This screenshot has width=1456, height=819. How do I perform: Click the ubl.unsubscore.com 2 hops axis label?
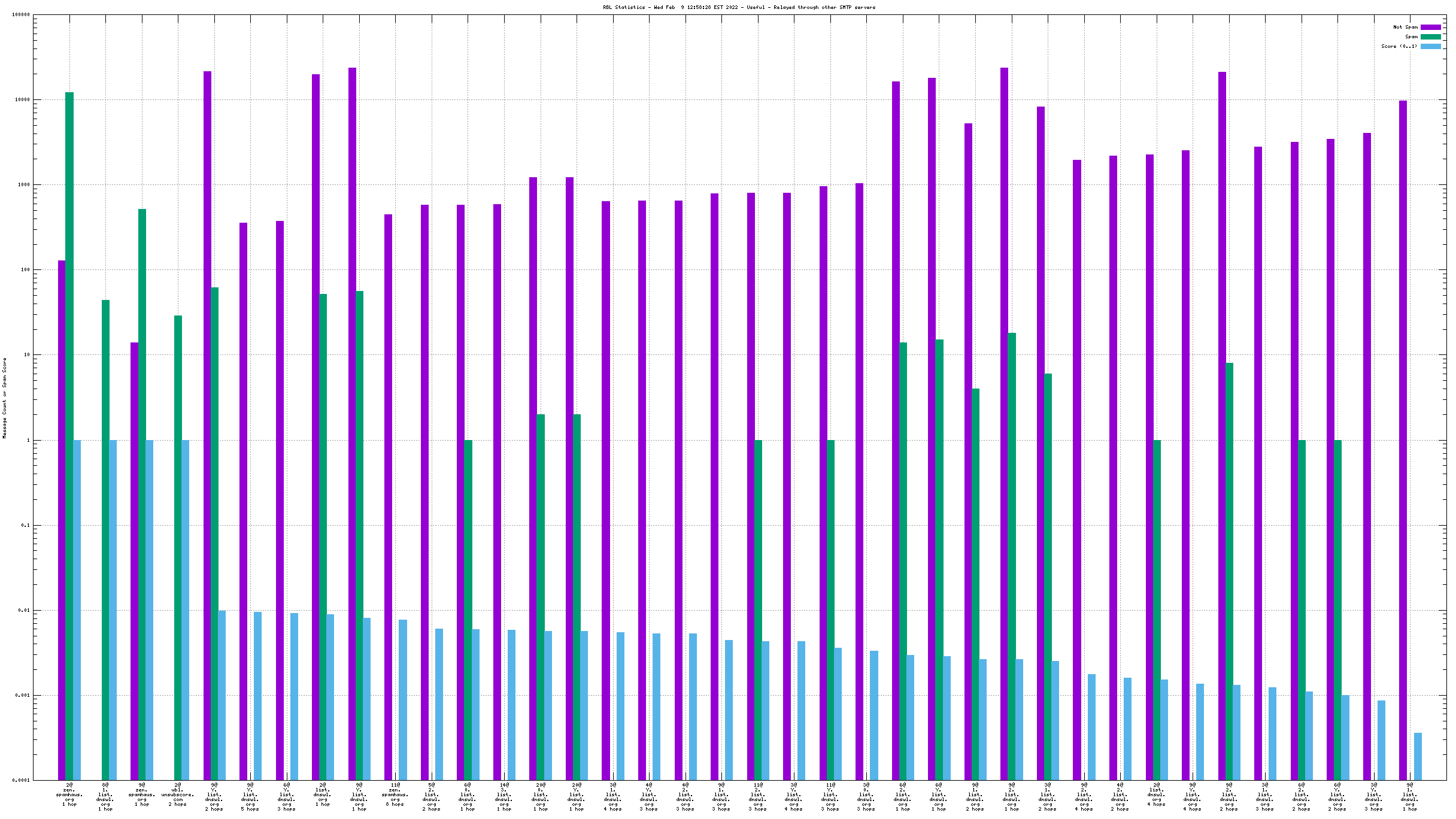point(178,794)
